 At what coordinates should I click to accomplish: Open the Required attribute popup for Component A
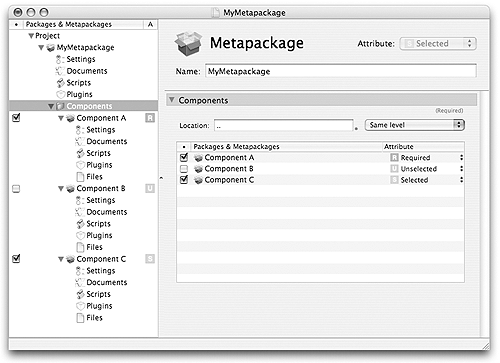pyautogui.click(x=427, y=158)
